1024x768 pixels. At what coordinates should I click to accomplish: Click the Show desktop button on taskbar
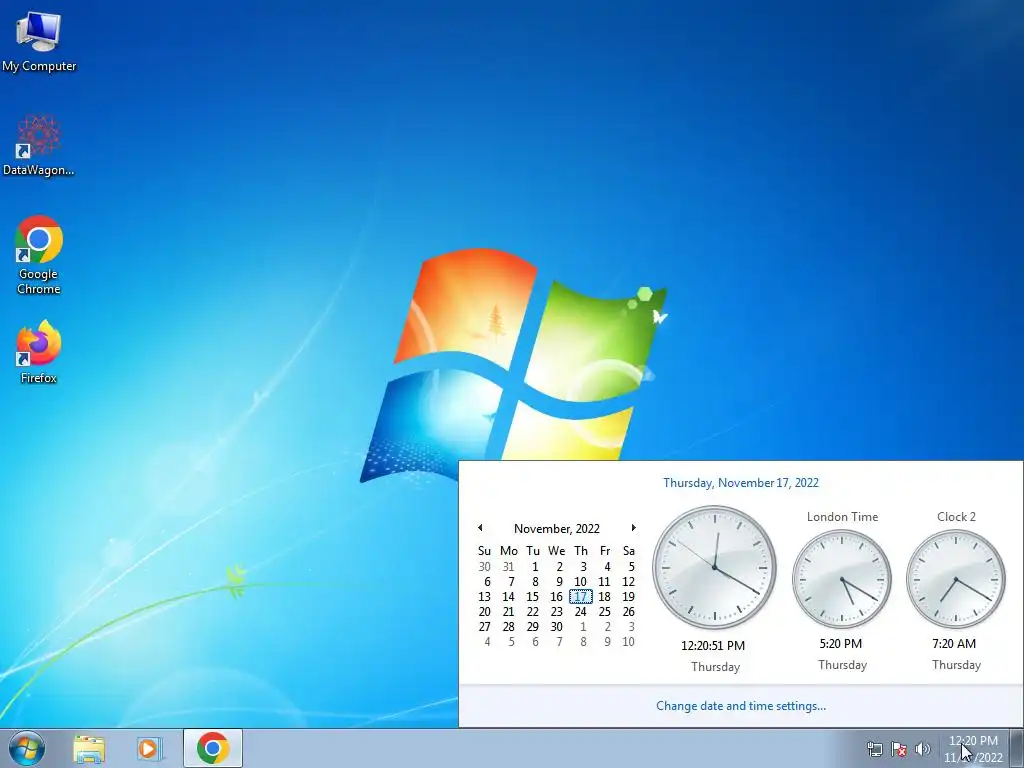point(1017,748)
